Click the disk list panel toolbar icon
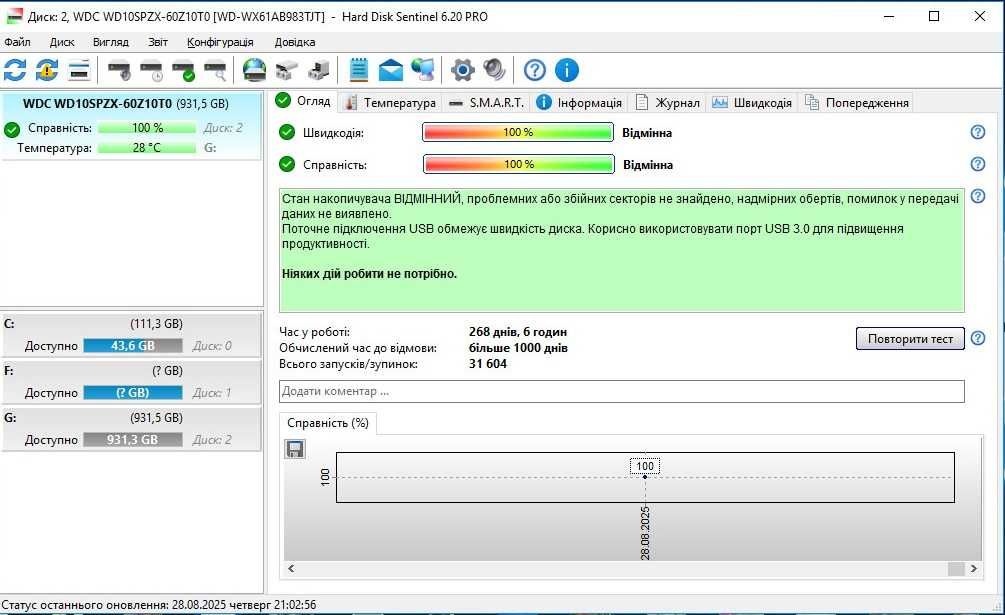1005x615 pixels. pos(79,70)
